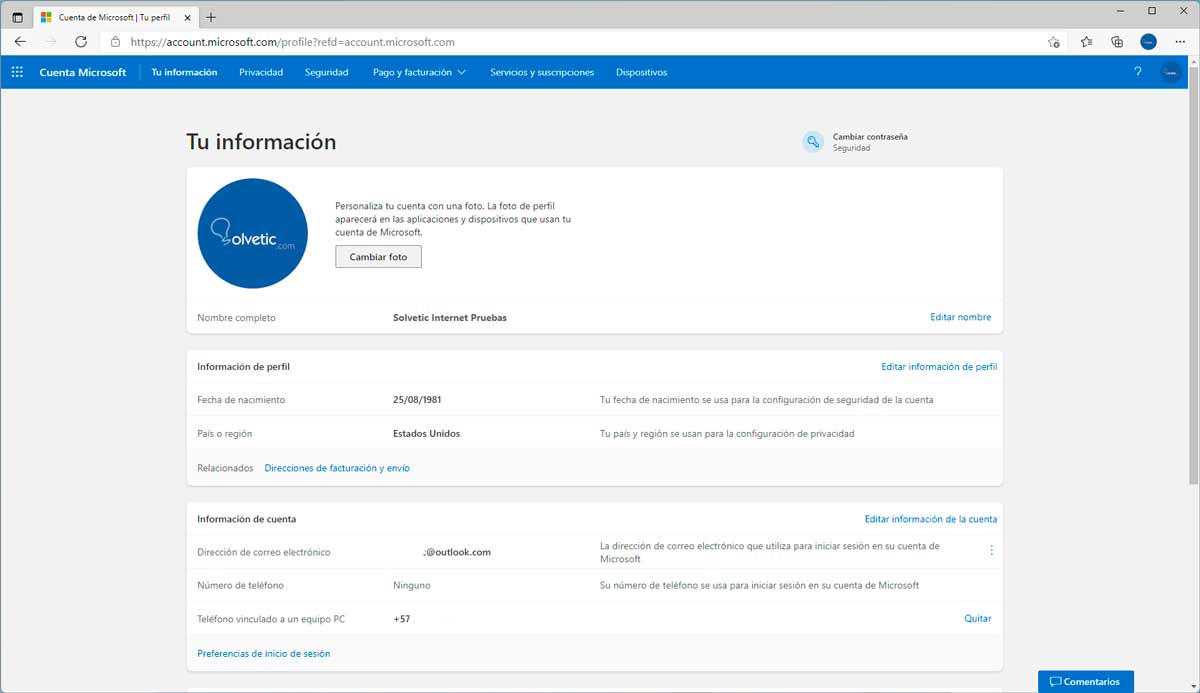Open the Collections icon in toolbar
The image size is (1200, 693).
click(x=1117, y=42)
